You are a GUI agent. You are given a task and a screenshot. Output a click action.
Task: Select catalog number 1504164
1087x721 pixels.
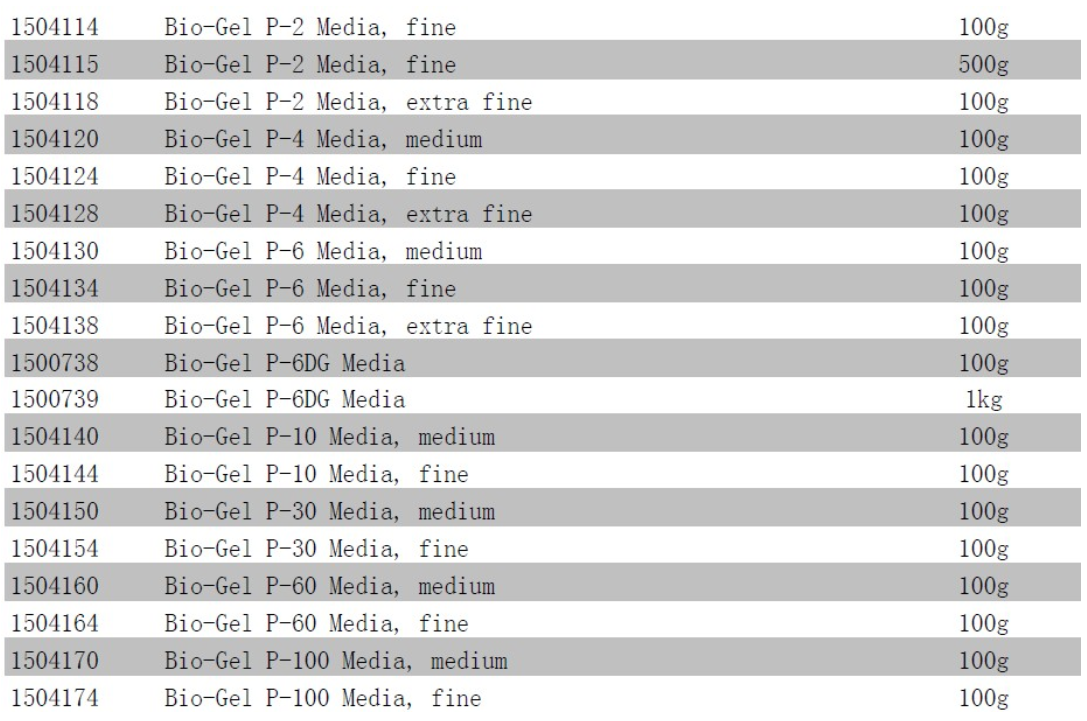pos(55,623)
